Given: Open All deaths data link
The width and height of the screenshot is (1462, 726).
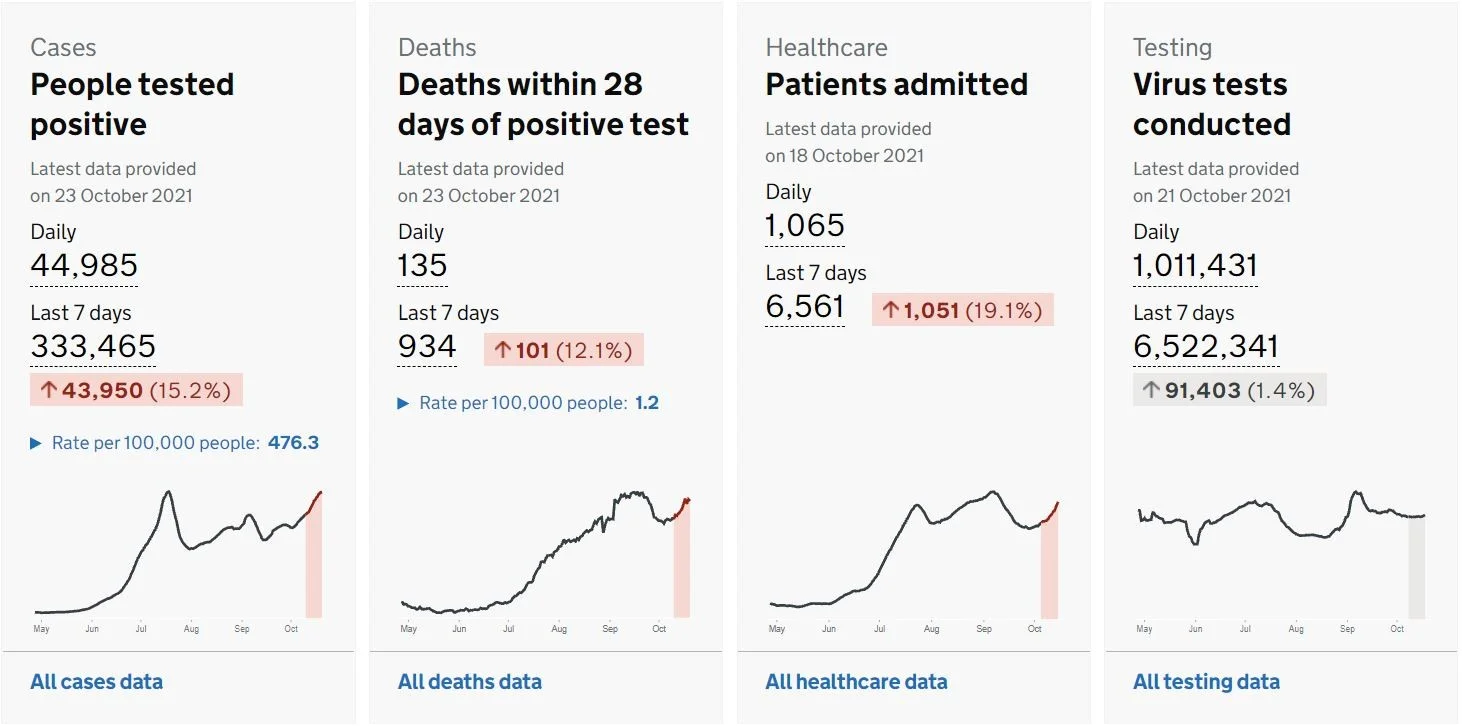Looking at the screenshot, I should 470,682.
